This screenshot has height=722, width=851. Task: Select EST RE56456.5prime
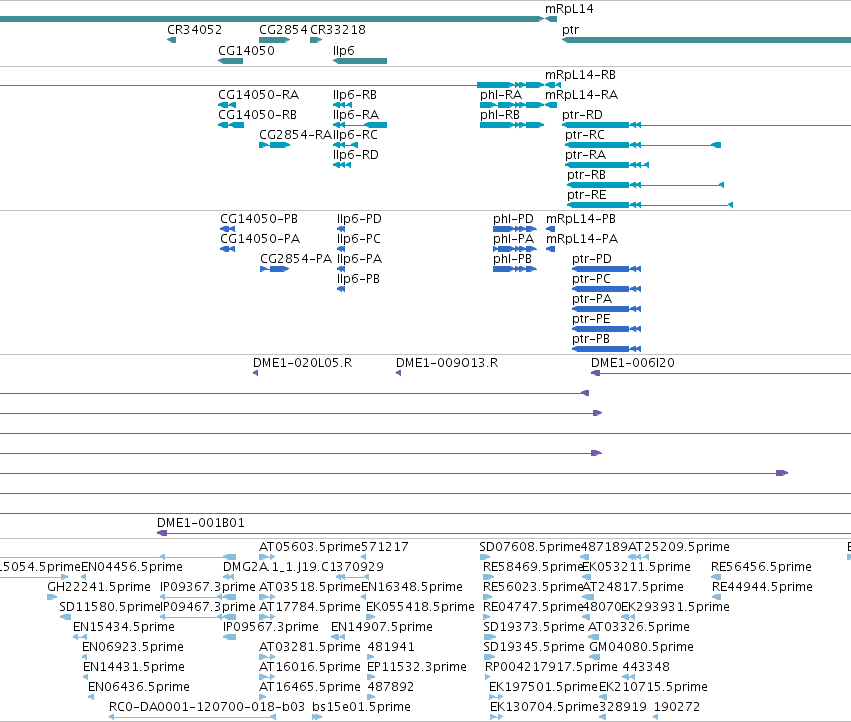[716, 577]
